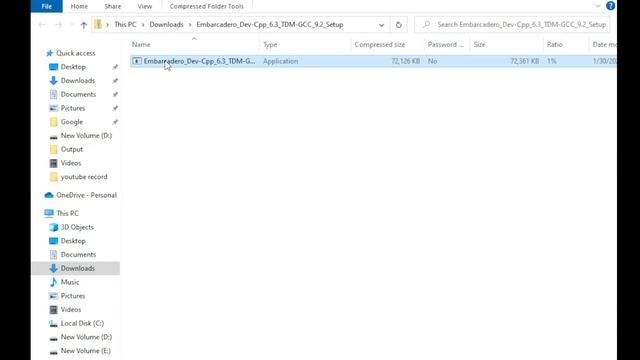
Task: Click the Quick access star icon
Action: [x=49, y=53]
